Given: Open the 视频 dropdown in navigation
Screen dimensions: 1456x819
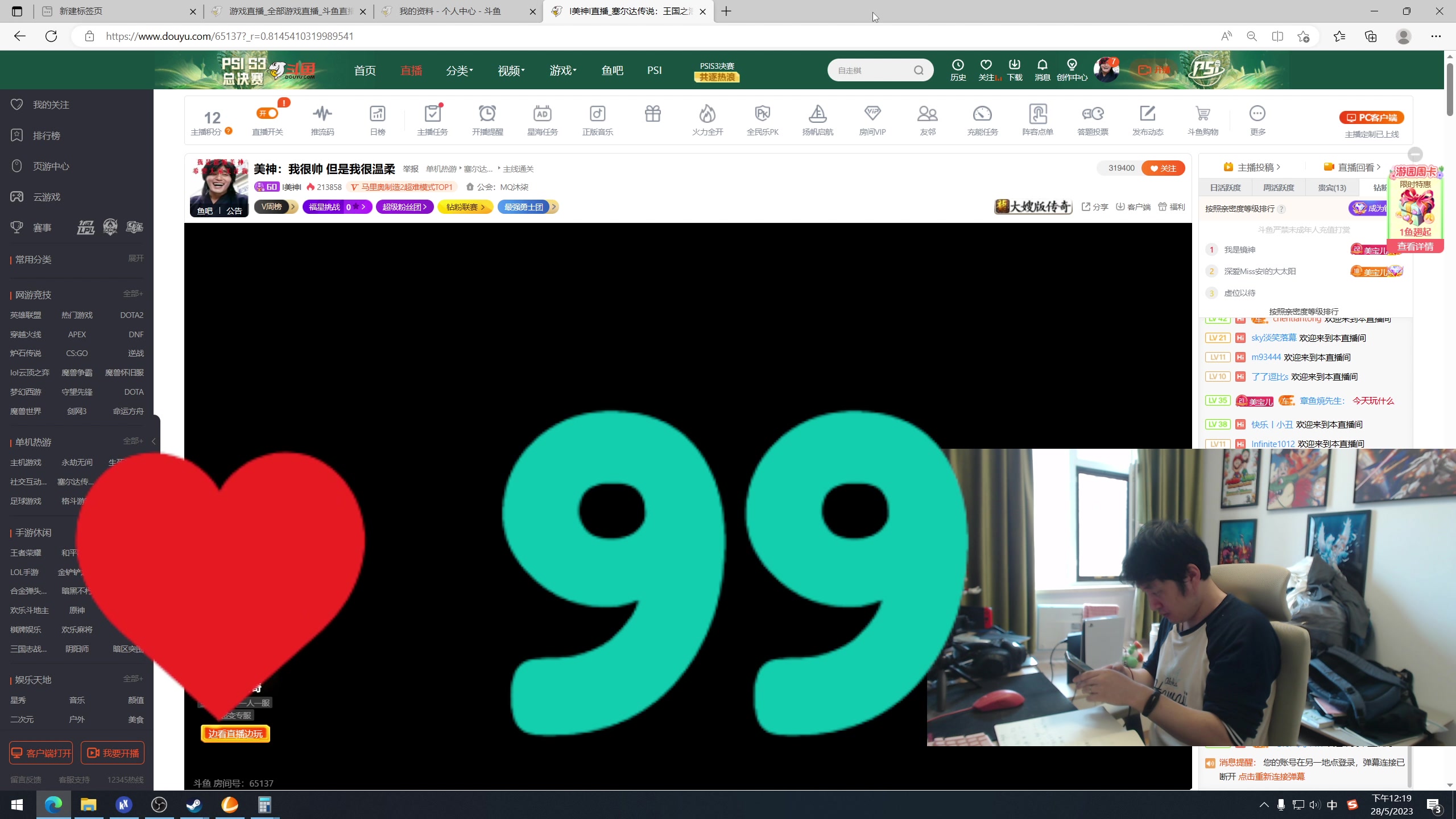Looking at the screenshot, I should pyautogui.click(x=511, y=71).
